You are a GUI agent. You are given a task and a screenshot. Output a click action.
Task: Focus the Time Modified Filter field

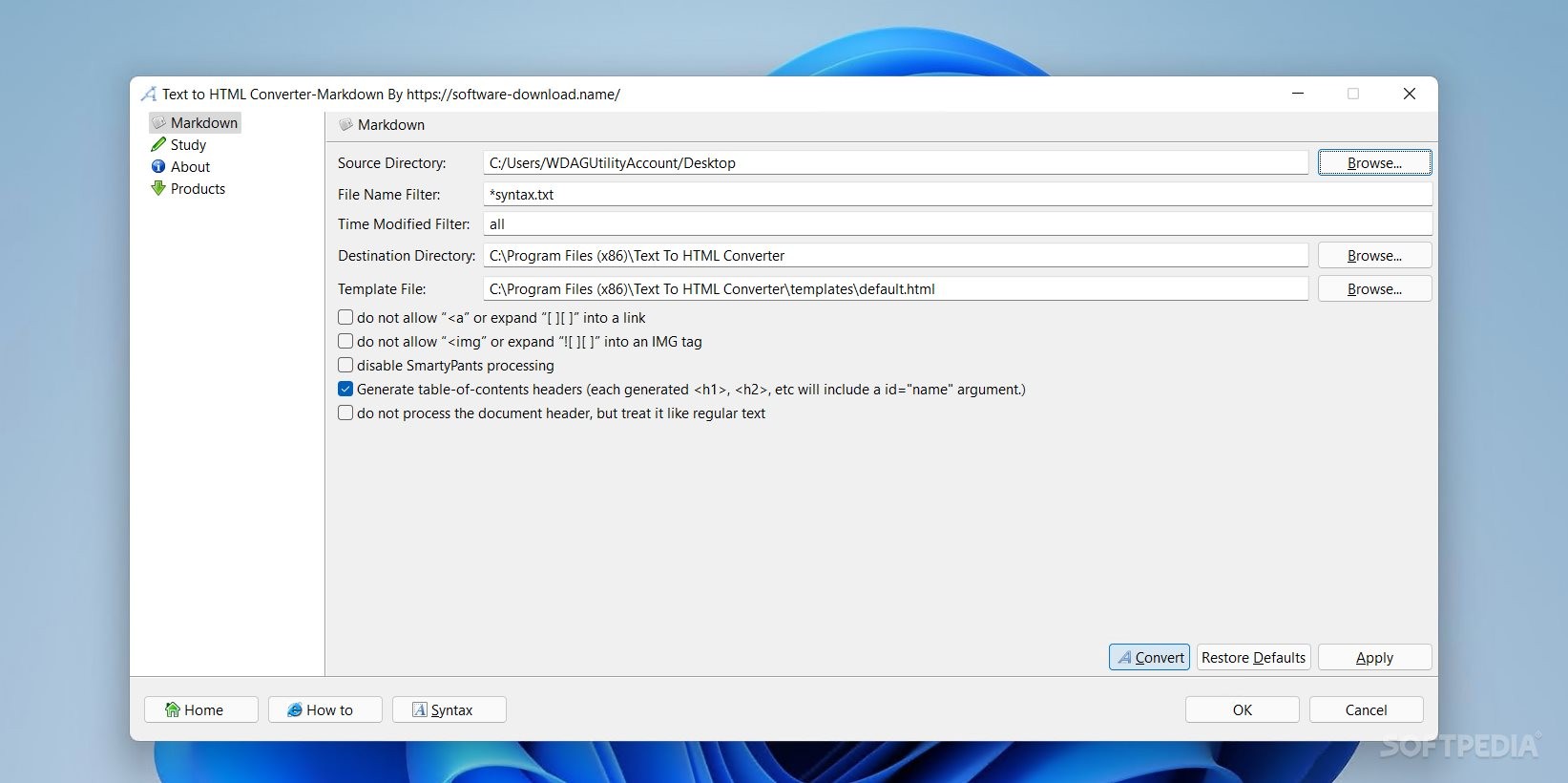coord(957,223)
